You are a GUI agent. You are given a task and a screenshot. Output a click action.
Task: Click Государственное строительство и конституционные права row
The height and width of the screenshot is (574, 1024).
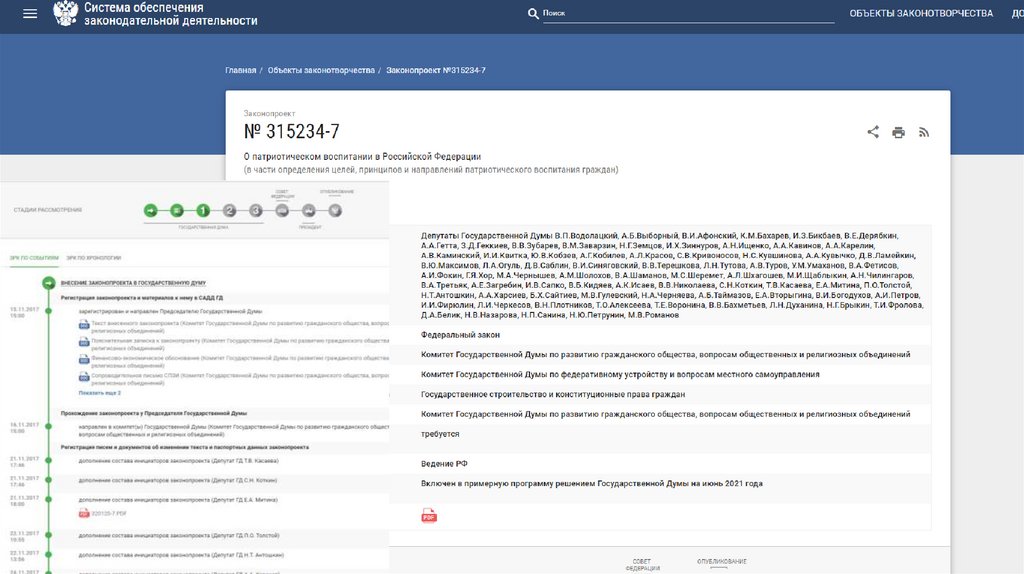point(552,394)
